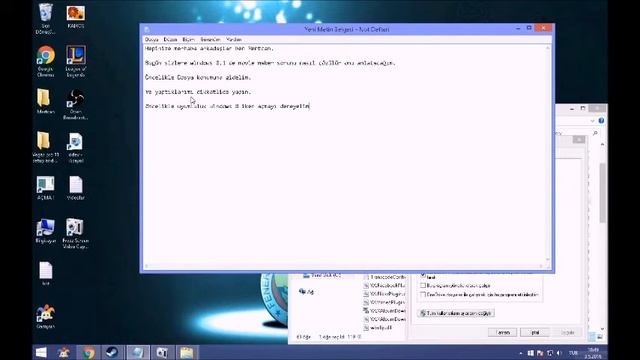640x360 pixels.
Task: Open the Yardım menu in Notepad
Action: click(x=234, y=40)
